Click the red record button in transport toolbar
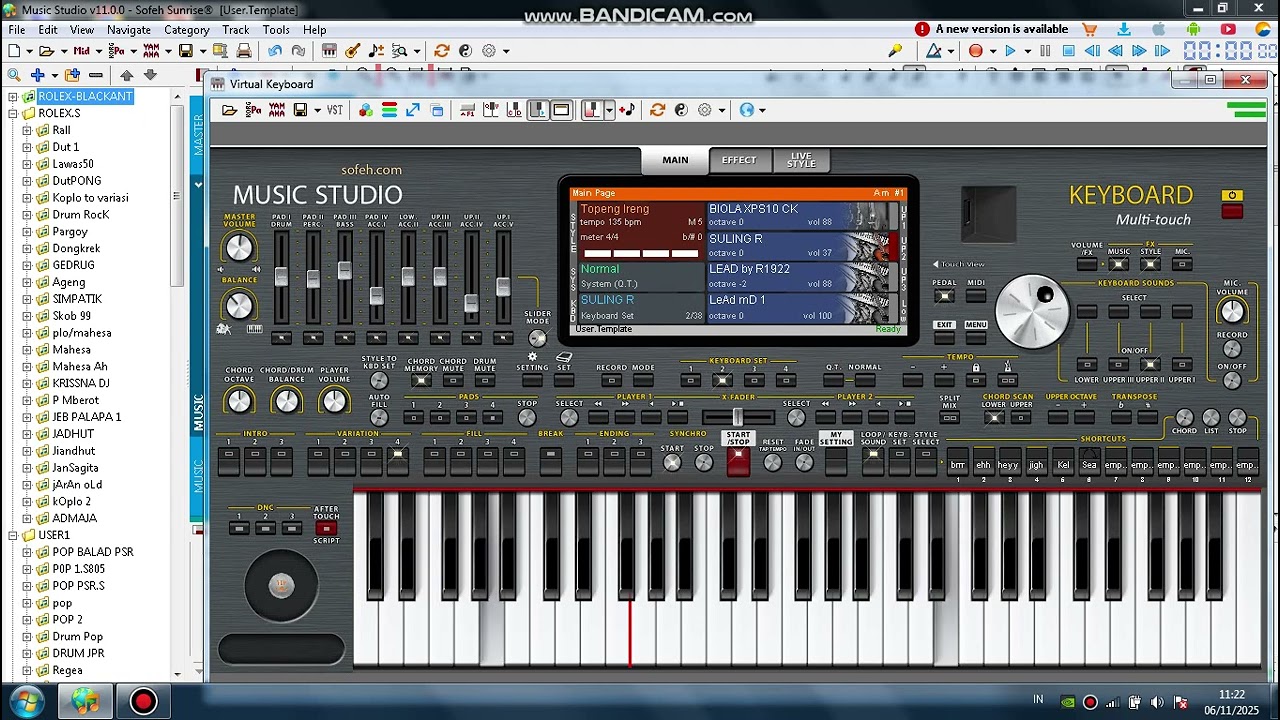Image resolution: width=1280 pixels, height=720 pixels. (x=976, y=51)
